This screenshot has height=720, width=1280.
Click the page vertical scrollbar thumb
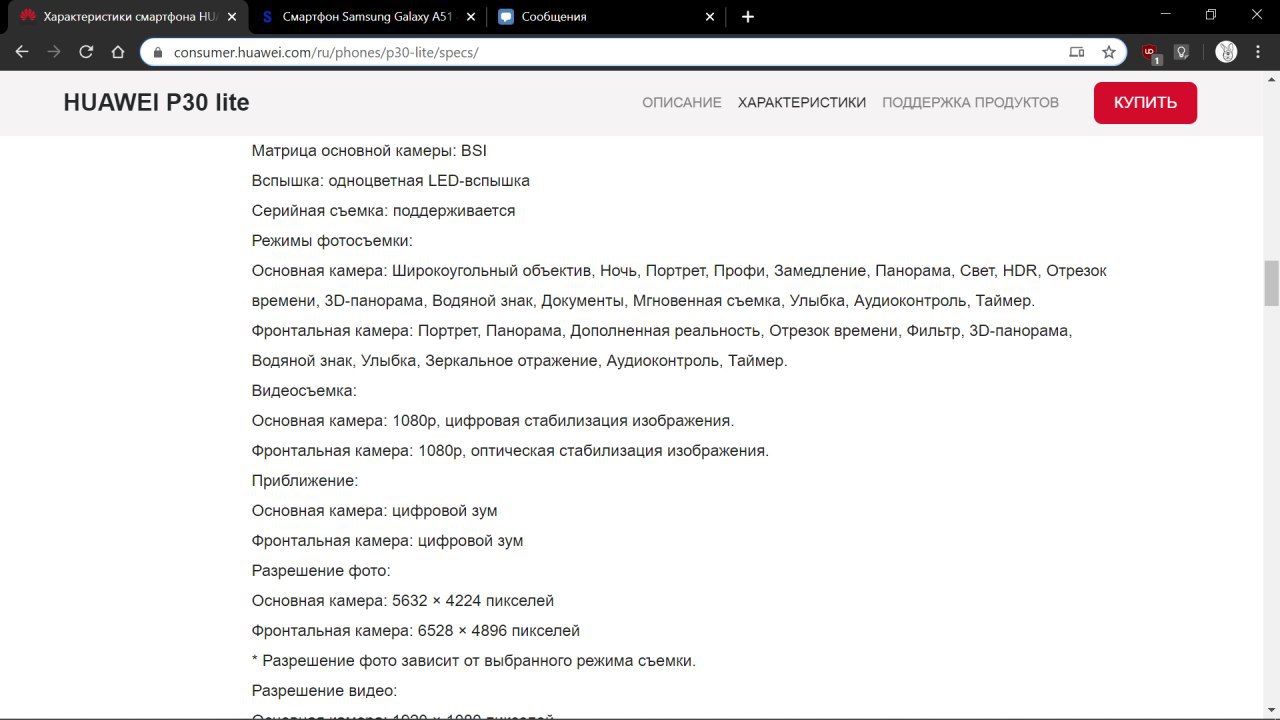point(1272,283)
